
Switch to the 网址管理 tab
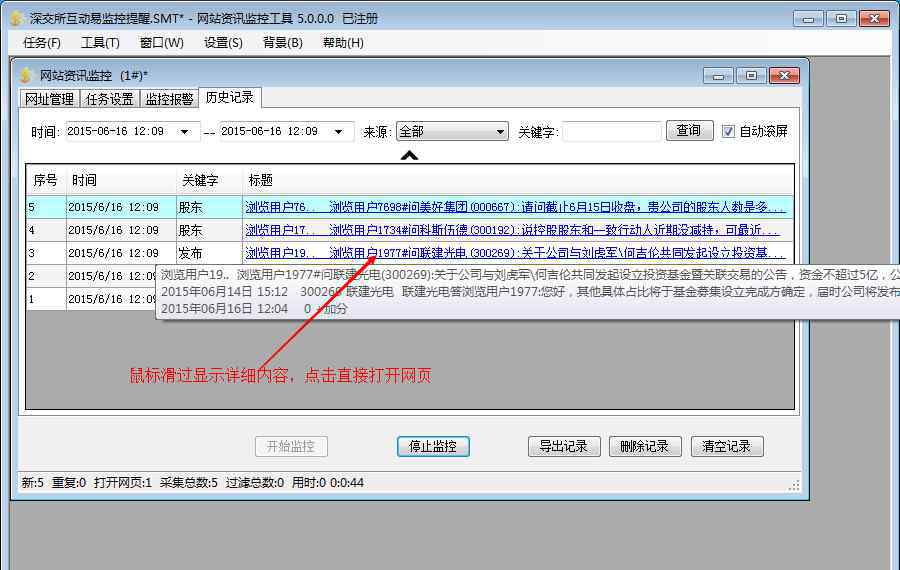click(49, 99)
